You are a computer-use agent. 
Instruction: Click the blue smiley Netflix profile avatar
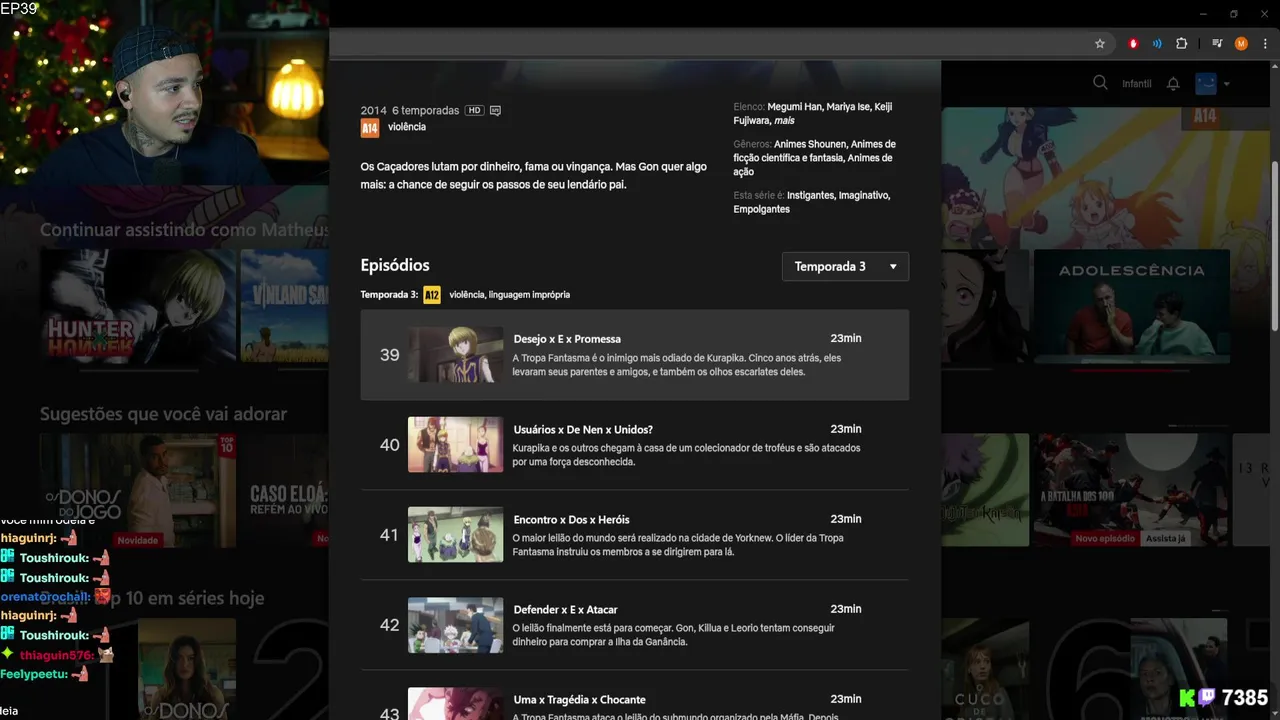[1206, 83]
